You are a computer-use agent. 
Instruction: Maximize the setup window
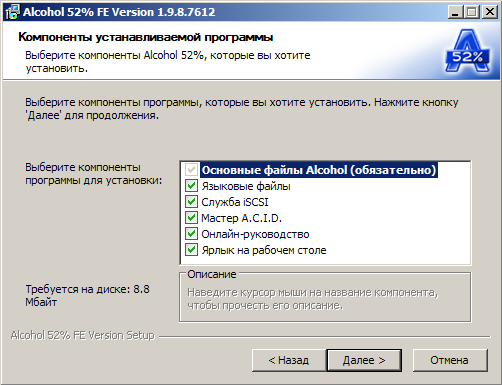(x=472, y=12)
